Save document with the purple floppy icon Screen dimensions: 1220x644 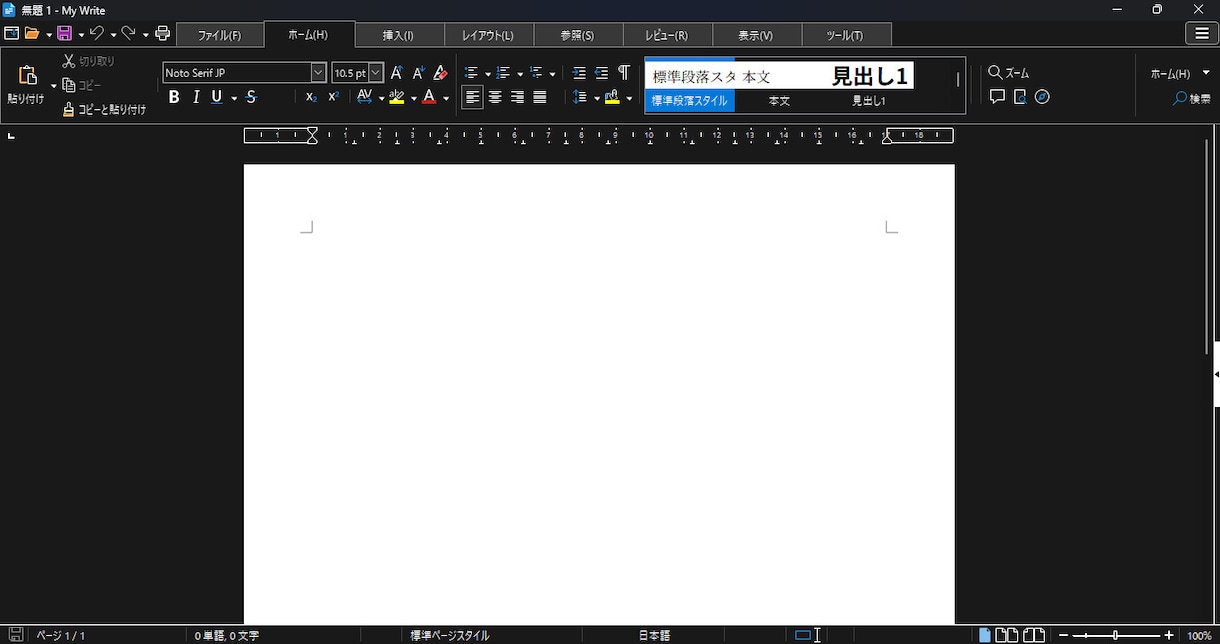click(x=64, y=34)
